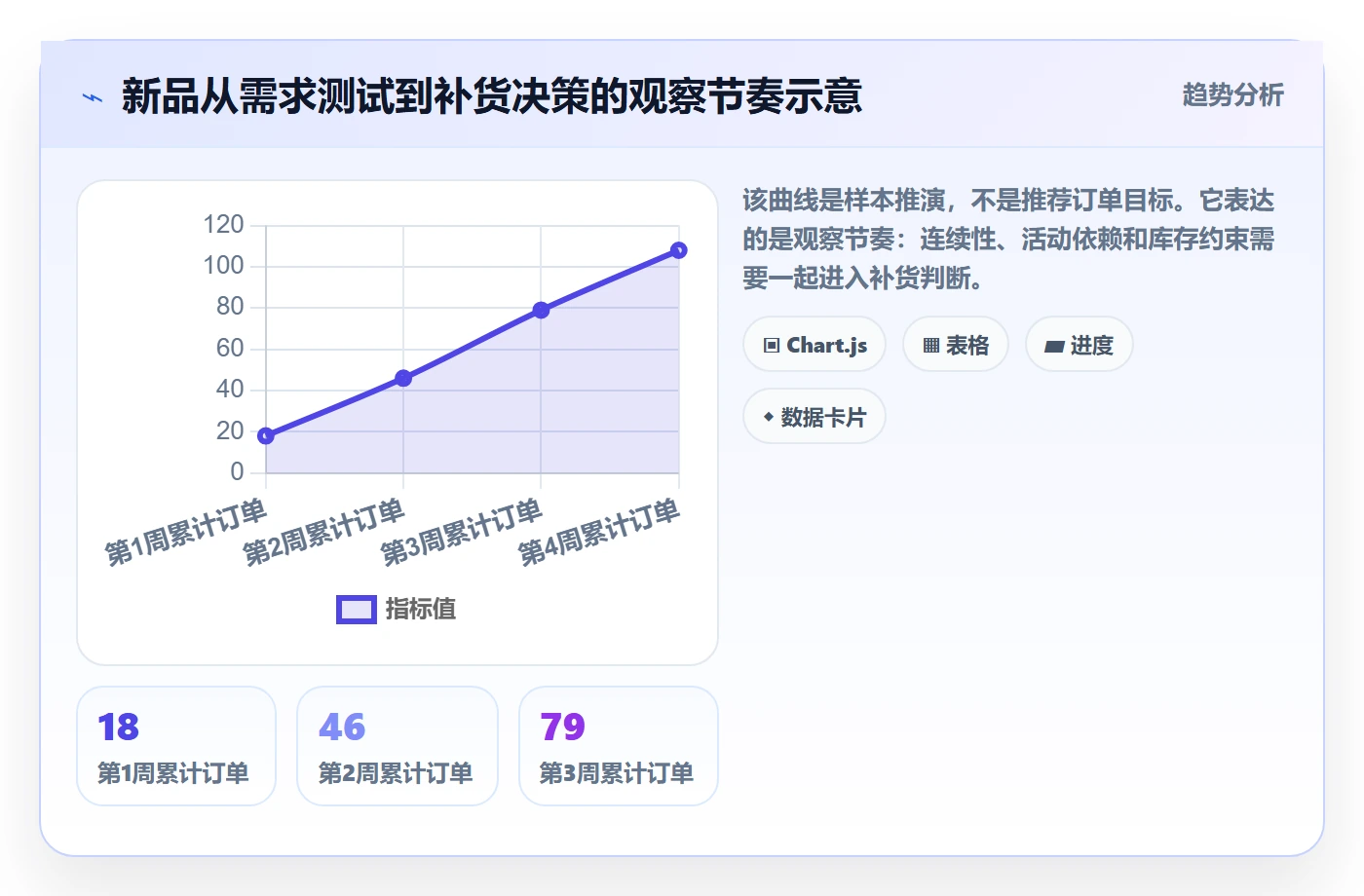The width and height of the screenshot is (1364, 896).
Task: Select the 数据卡片 tag
Action: click(815, 417)
